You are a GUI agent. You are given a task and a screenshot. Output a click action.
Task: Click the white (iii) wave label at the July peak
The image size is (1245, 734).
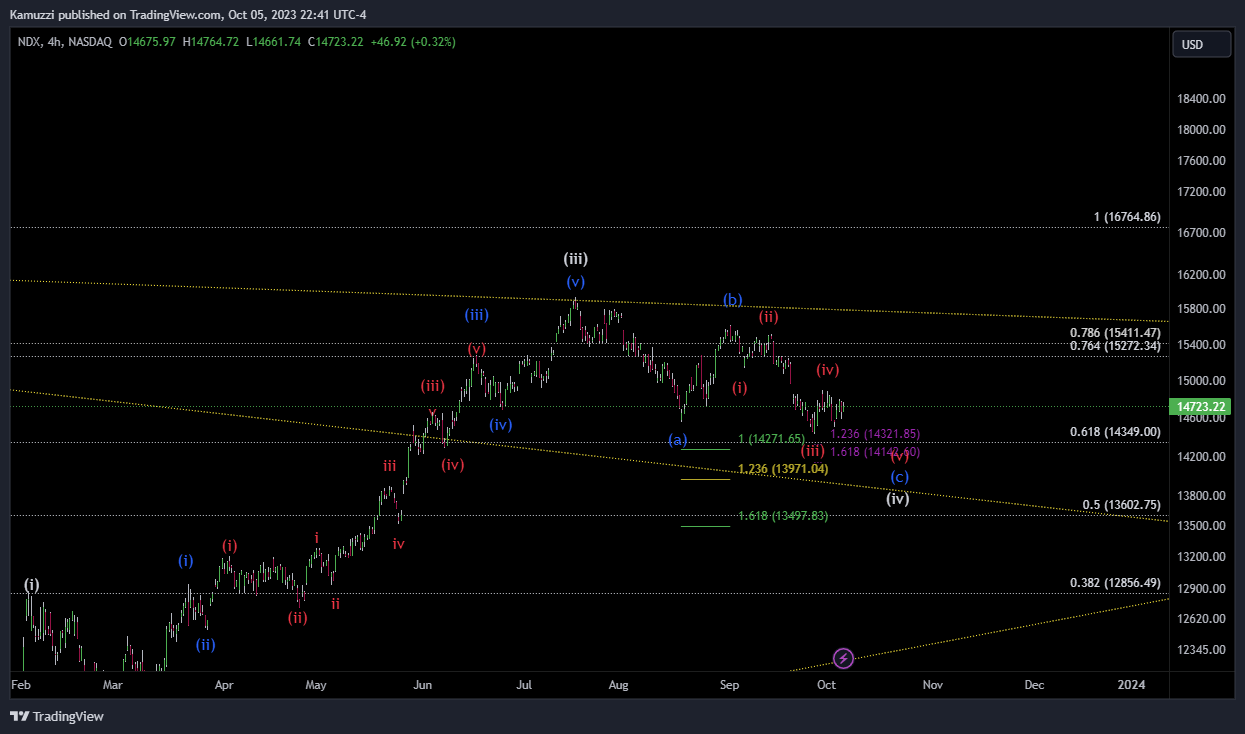click(576, 259)
